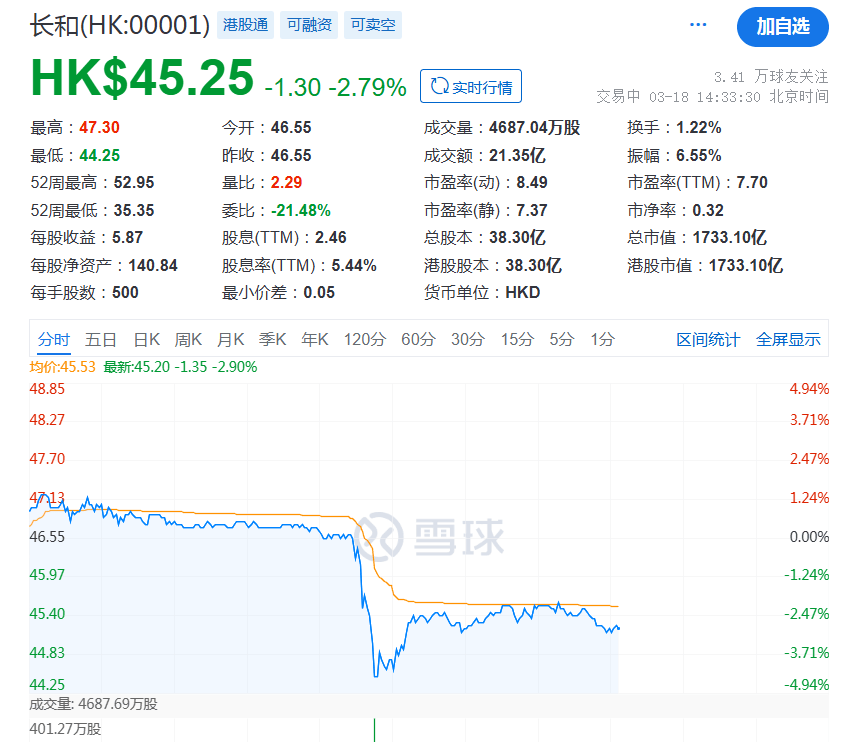
Task: Show the 月K chart
Action: 231,339
